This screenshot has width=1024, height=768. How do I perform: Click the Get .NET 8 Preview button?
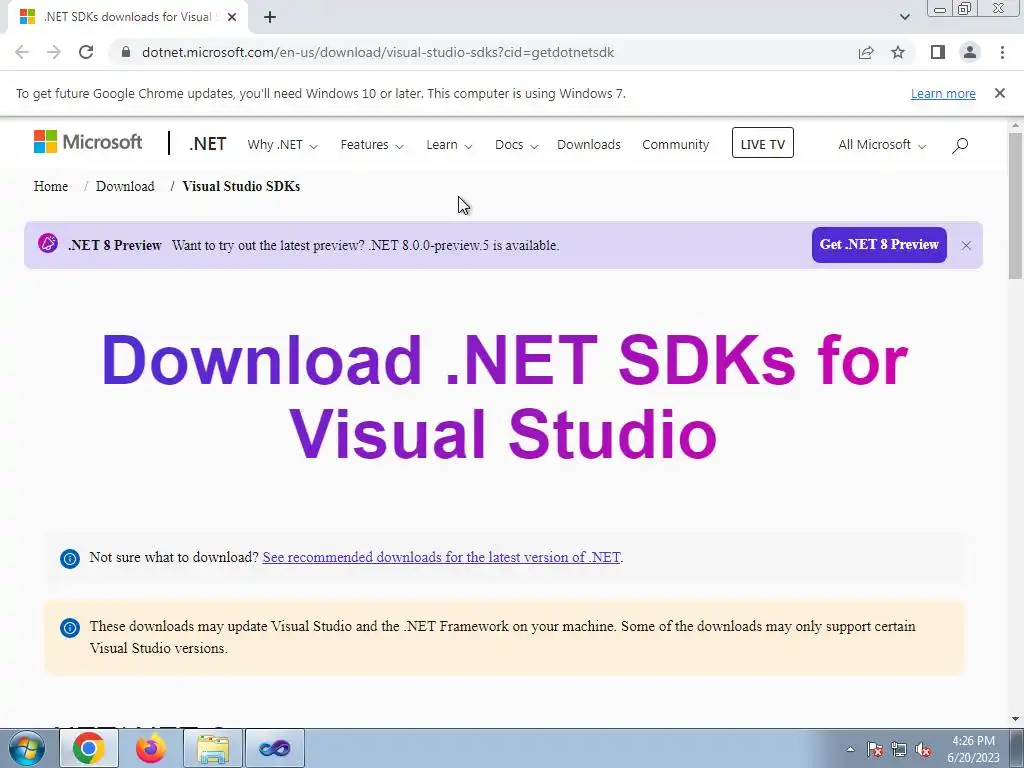(x=879, y=245)
